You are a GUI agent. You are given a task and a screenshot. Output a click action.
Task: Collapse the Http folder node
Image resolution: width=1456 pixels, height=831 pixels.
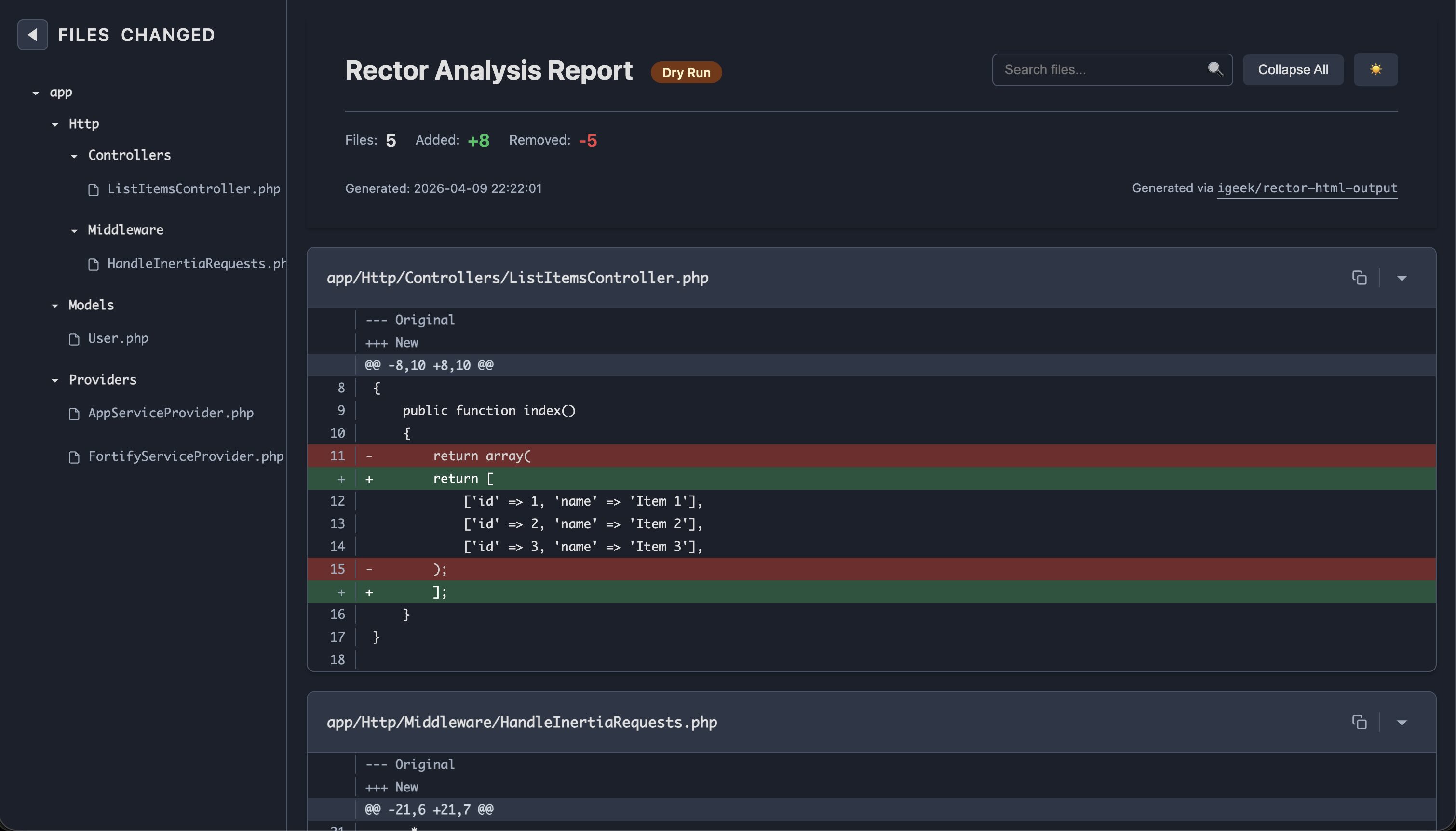55,124
